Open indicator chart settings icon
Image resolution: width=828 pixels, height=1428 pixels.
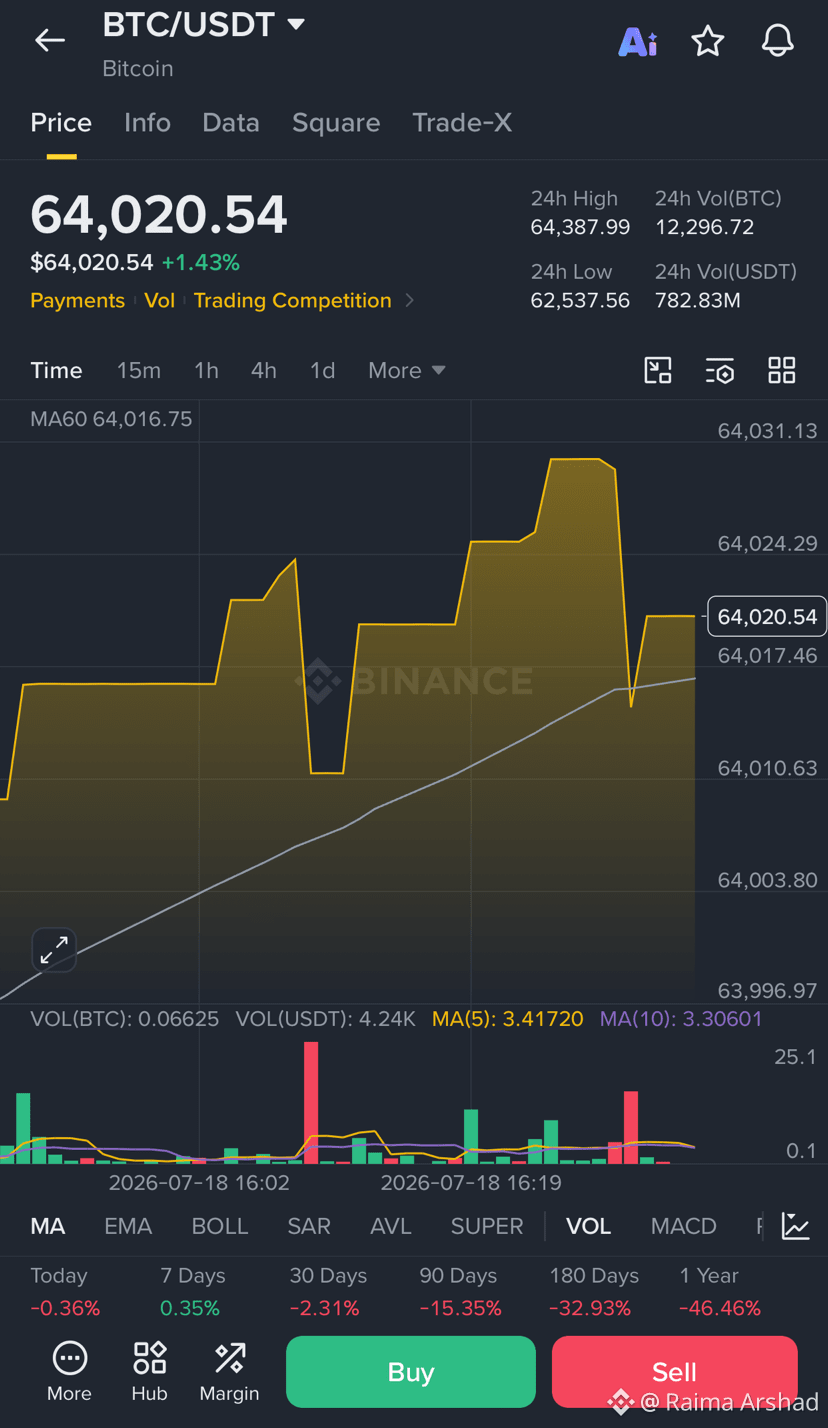[796, 1226]
